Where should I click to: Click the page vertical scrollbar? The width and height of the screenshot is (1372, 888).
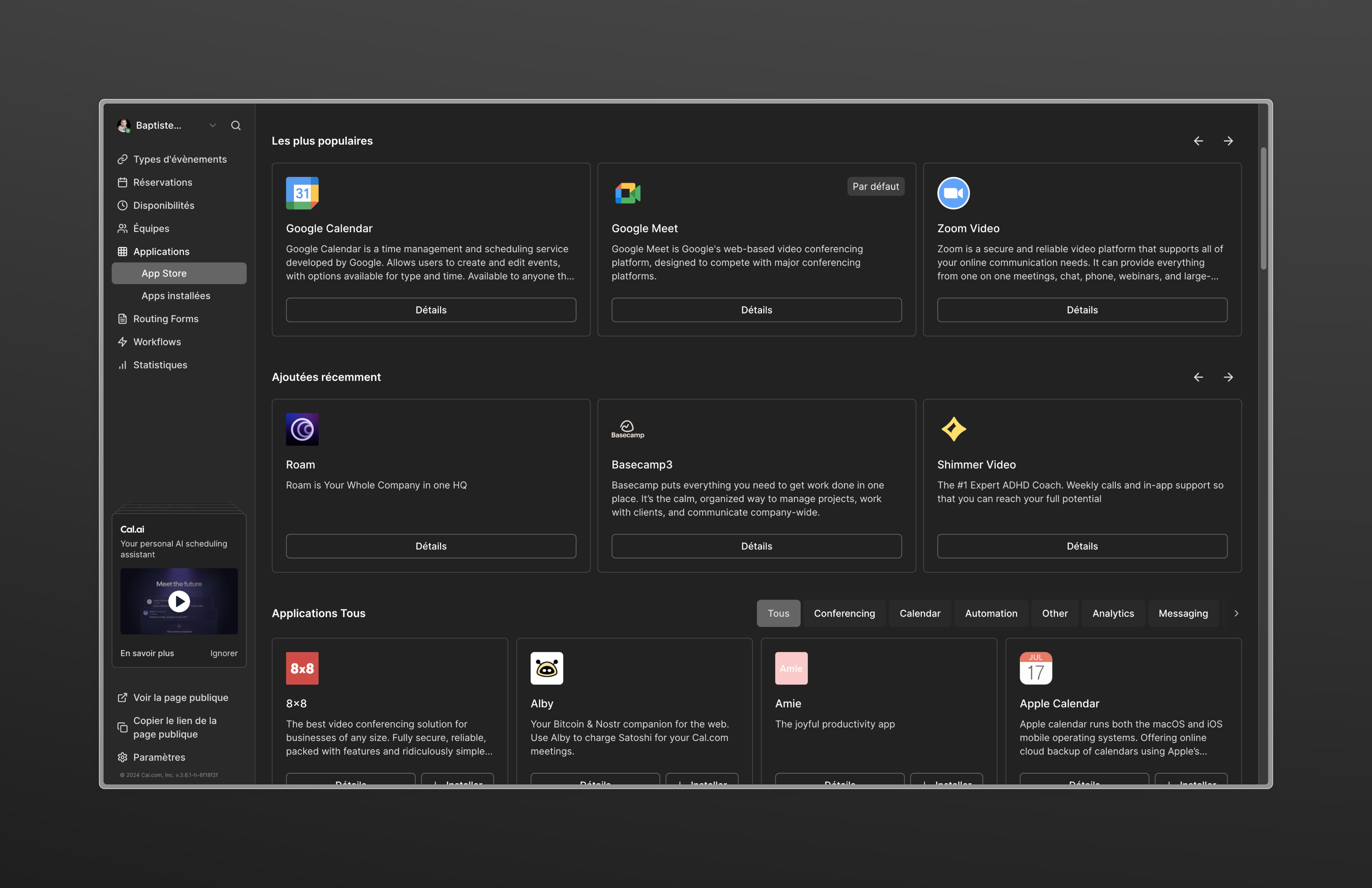point(1263,208)
